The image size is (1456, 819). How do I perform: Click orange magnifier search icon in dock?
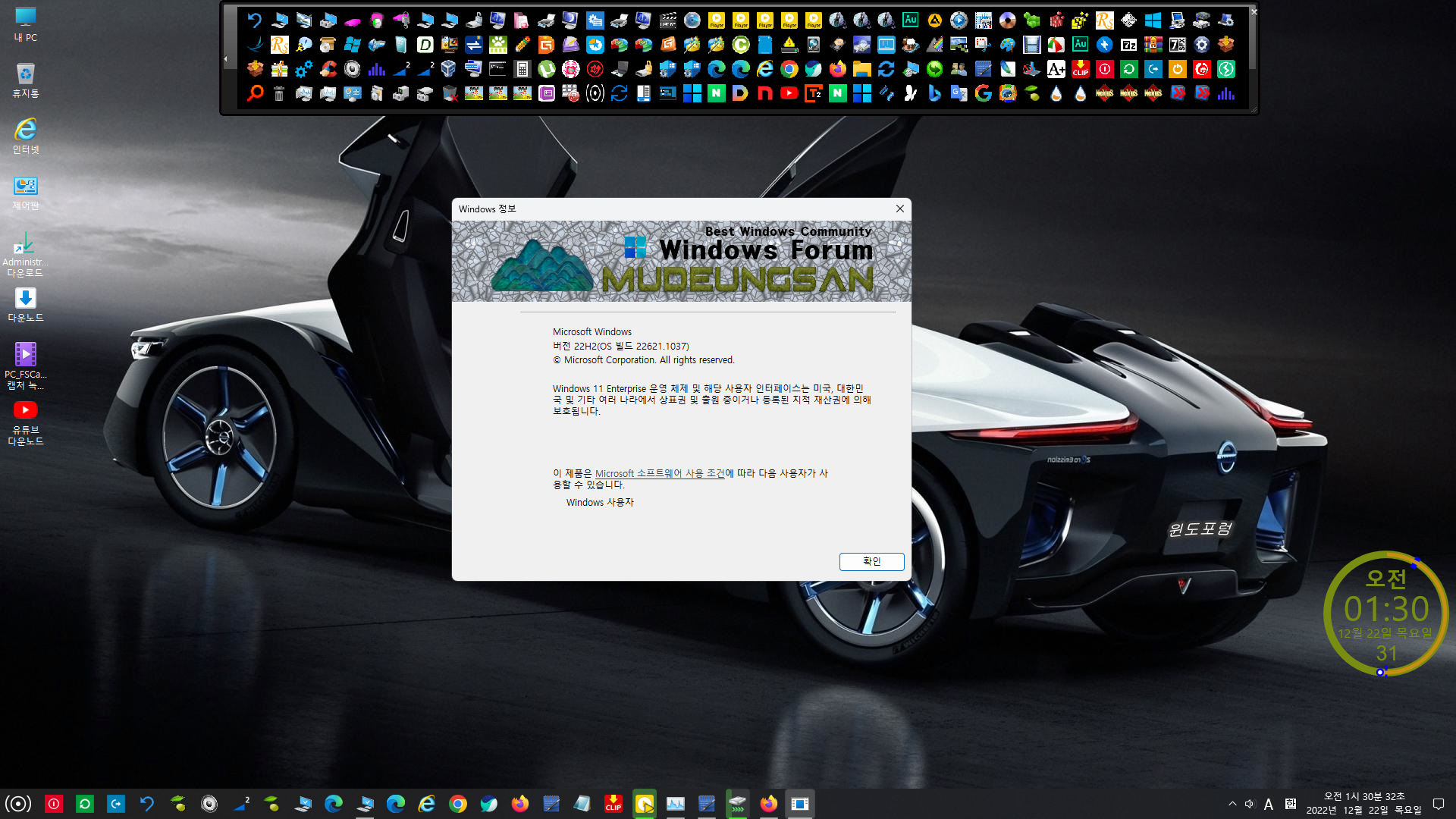tap(256, 93)
